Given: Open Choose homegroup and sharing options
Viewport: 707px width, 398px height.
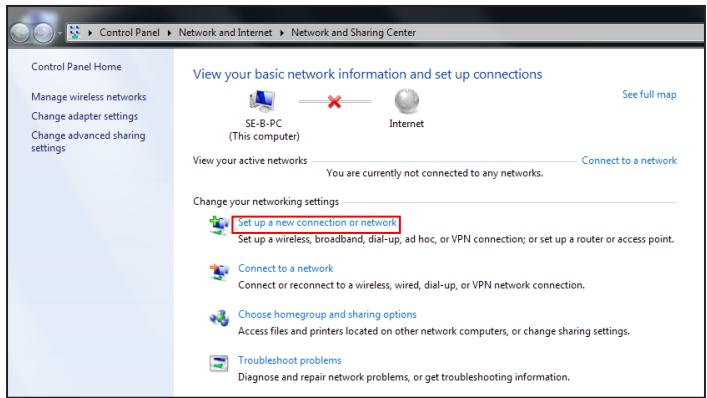Looking at the screenshot, I should [x=327, y=315].
